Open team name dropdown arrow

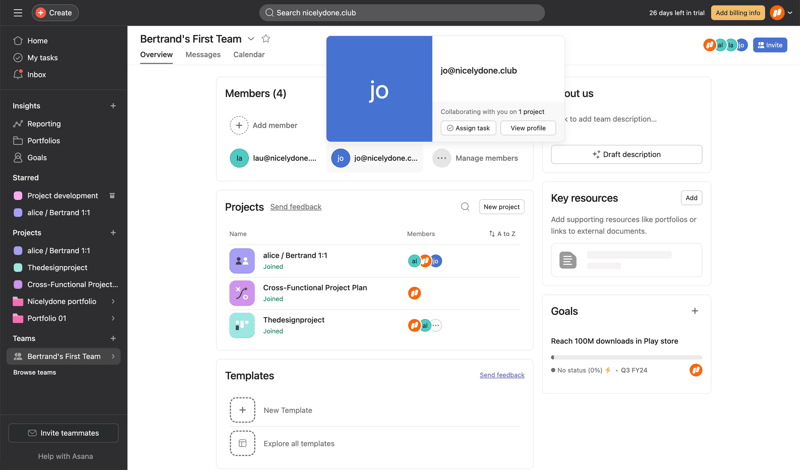[251, 39]
